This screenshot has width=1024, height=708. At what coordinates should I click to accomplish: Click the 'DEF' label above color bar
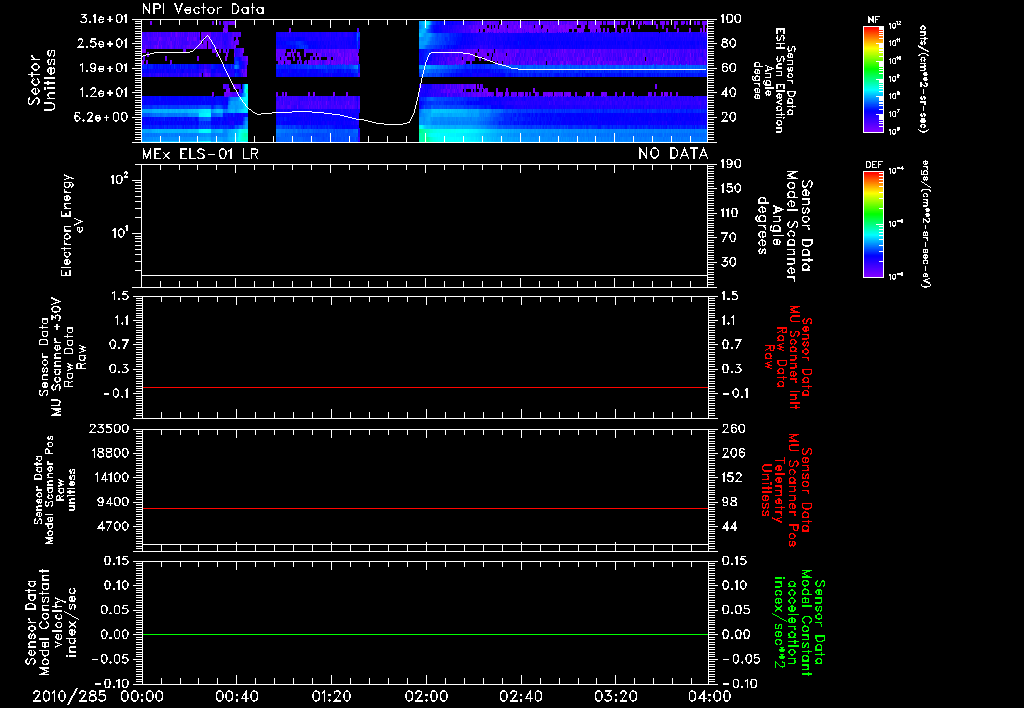point(874,165)
